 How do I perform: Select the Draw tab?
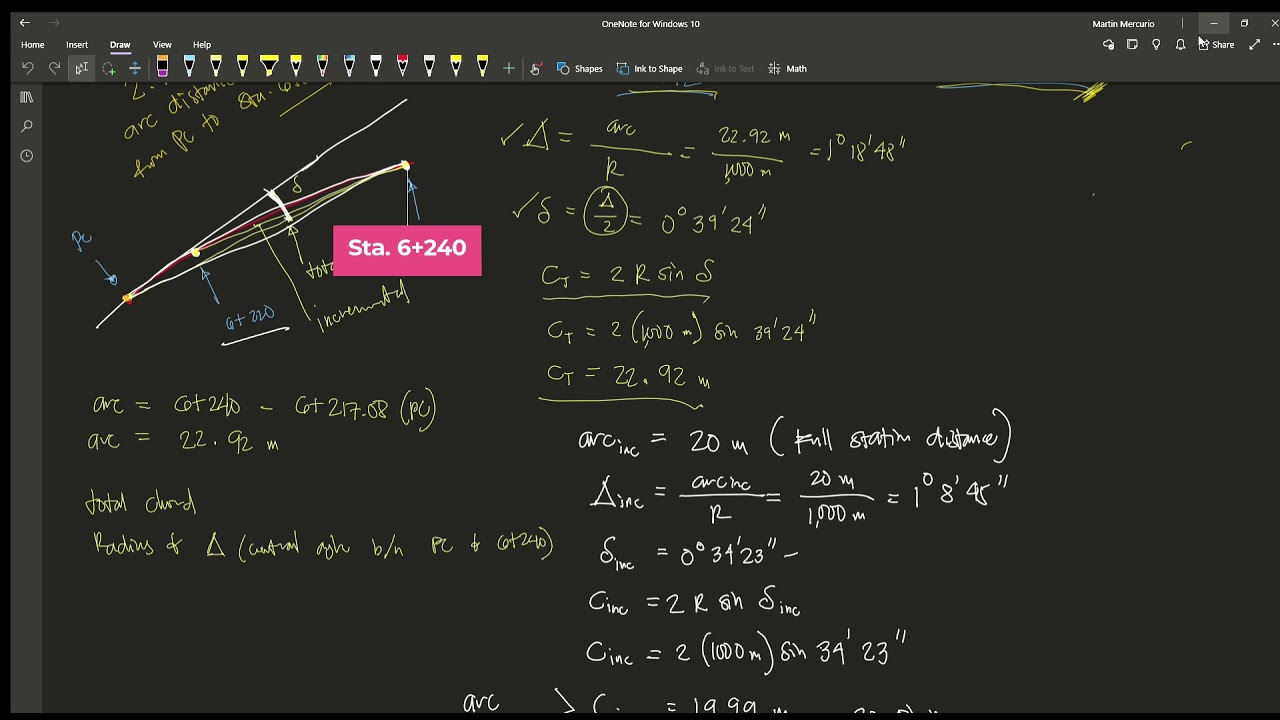[x=120, y=45]
